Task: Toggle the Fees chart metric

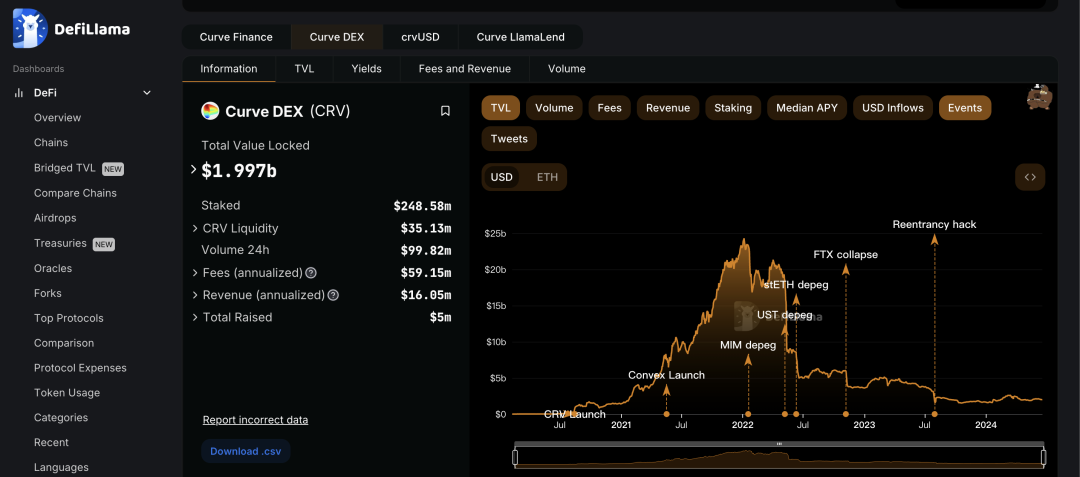Action: point(610,108)
